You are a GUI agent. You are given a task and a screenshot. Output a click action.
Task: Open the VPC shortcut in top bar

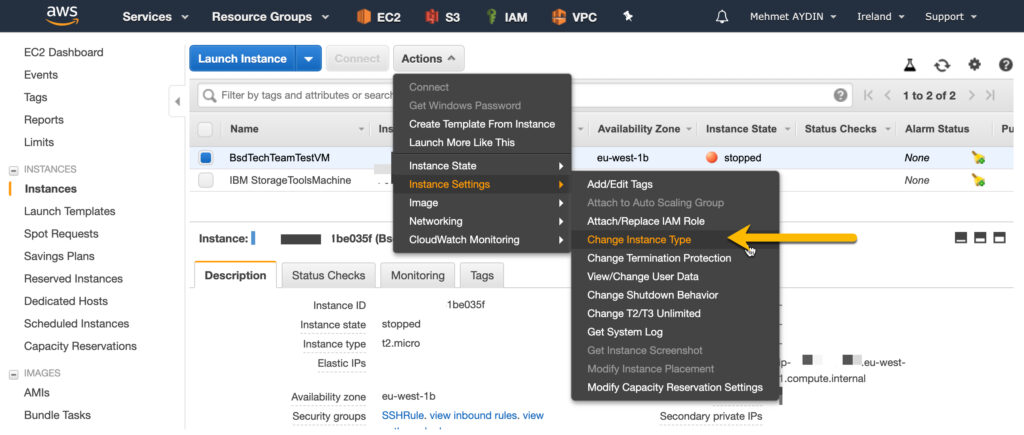[574, 17]
